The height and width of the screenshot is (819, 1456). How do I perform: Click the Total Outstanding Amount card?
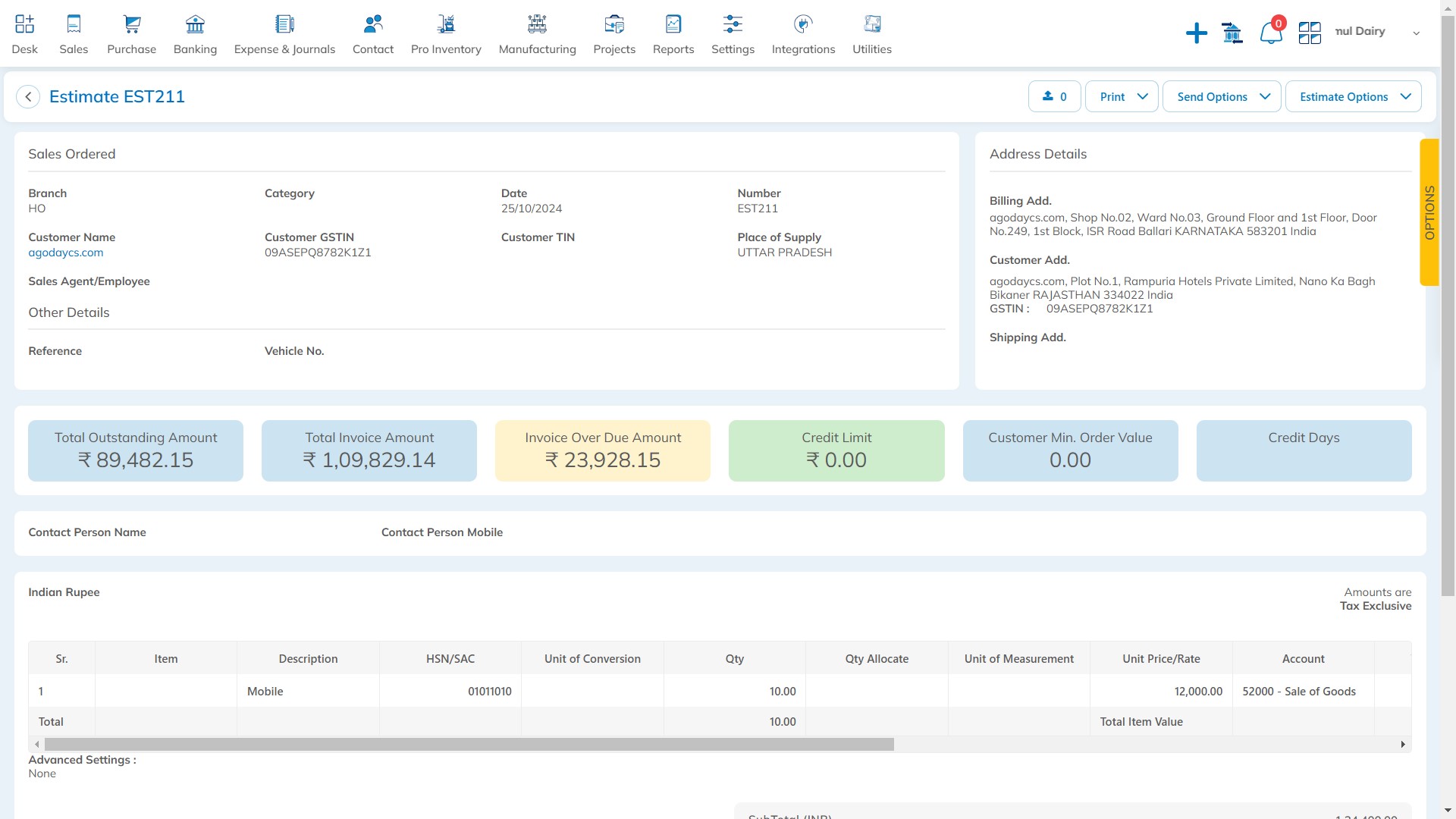[136, 450]
